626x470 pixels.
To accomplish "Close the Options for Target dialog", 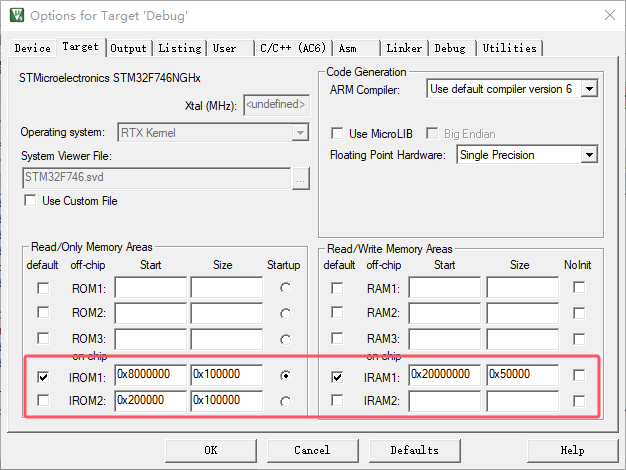I will (x=609, y=15).
